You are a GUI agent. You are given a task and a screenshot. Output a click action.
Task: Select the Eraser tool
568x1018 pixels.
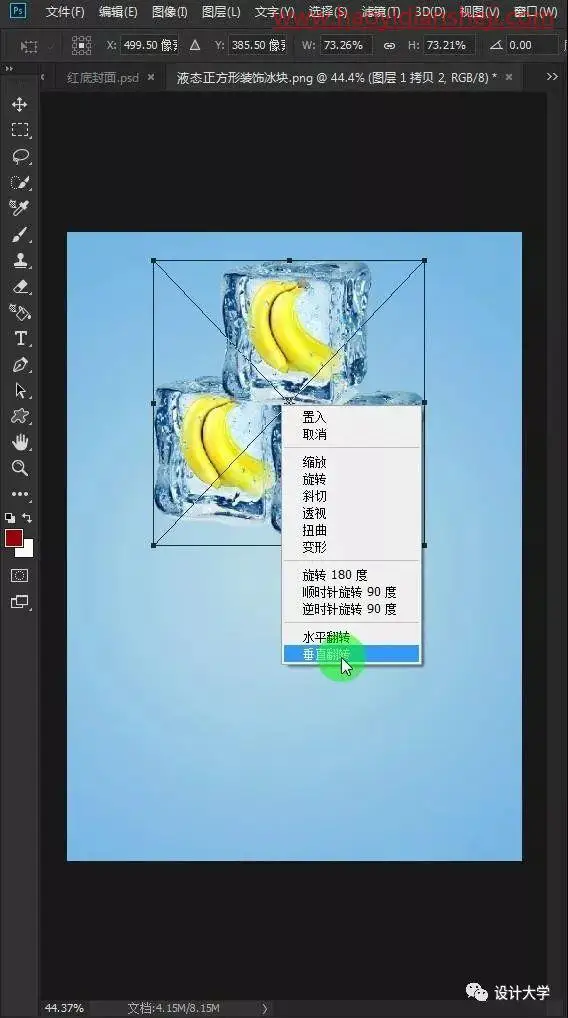pyautogui.click(x=20, y=286)
